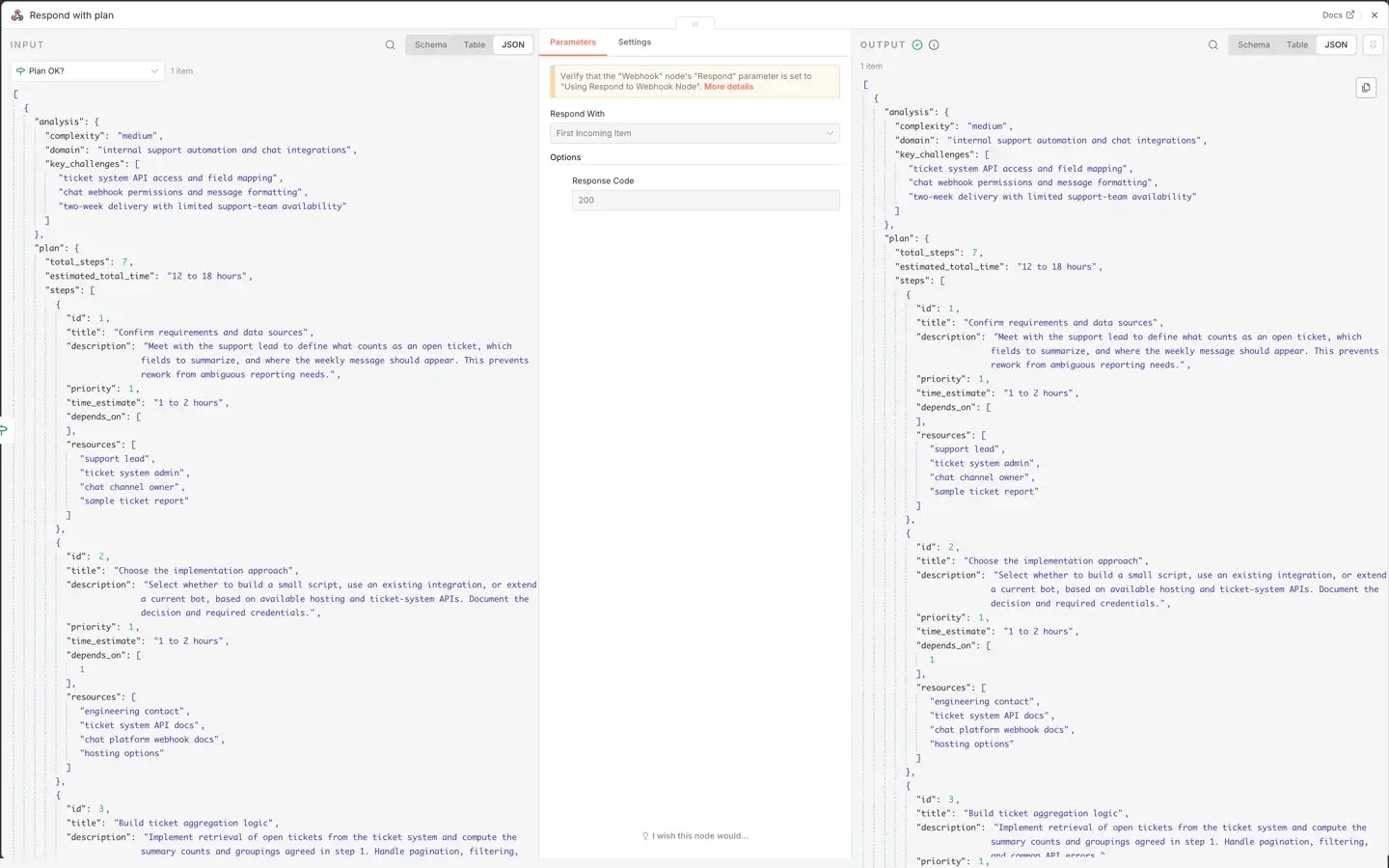Viewport: 1389px width, 868px height.
Task: Click "total_steps": 7 line in INPUT JSON
Action: tap(90, 262)
